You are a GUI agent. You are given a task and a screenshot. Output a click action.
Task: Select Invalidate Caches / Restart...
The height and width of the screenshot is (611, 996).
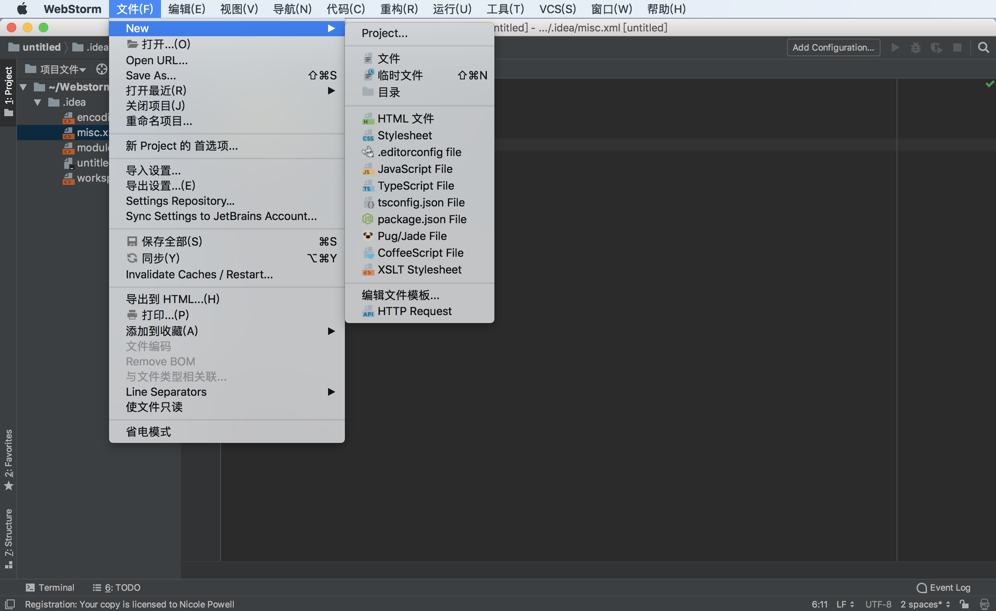[x=227, y=274]
